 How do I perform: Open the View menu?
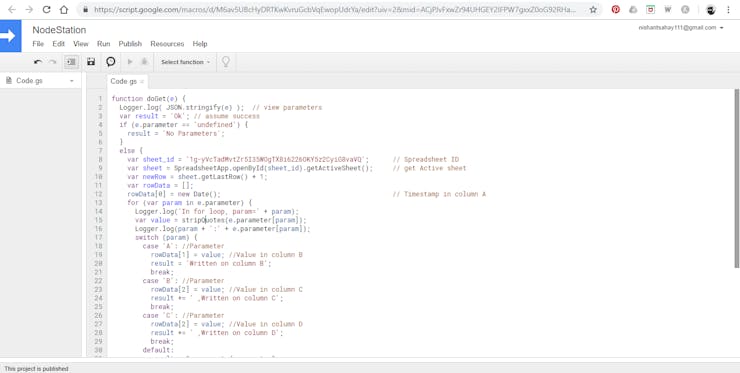(x=81, y=44)
